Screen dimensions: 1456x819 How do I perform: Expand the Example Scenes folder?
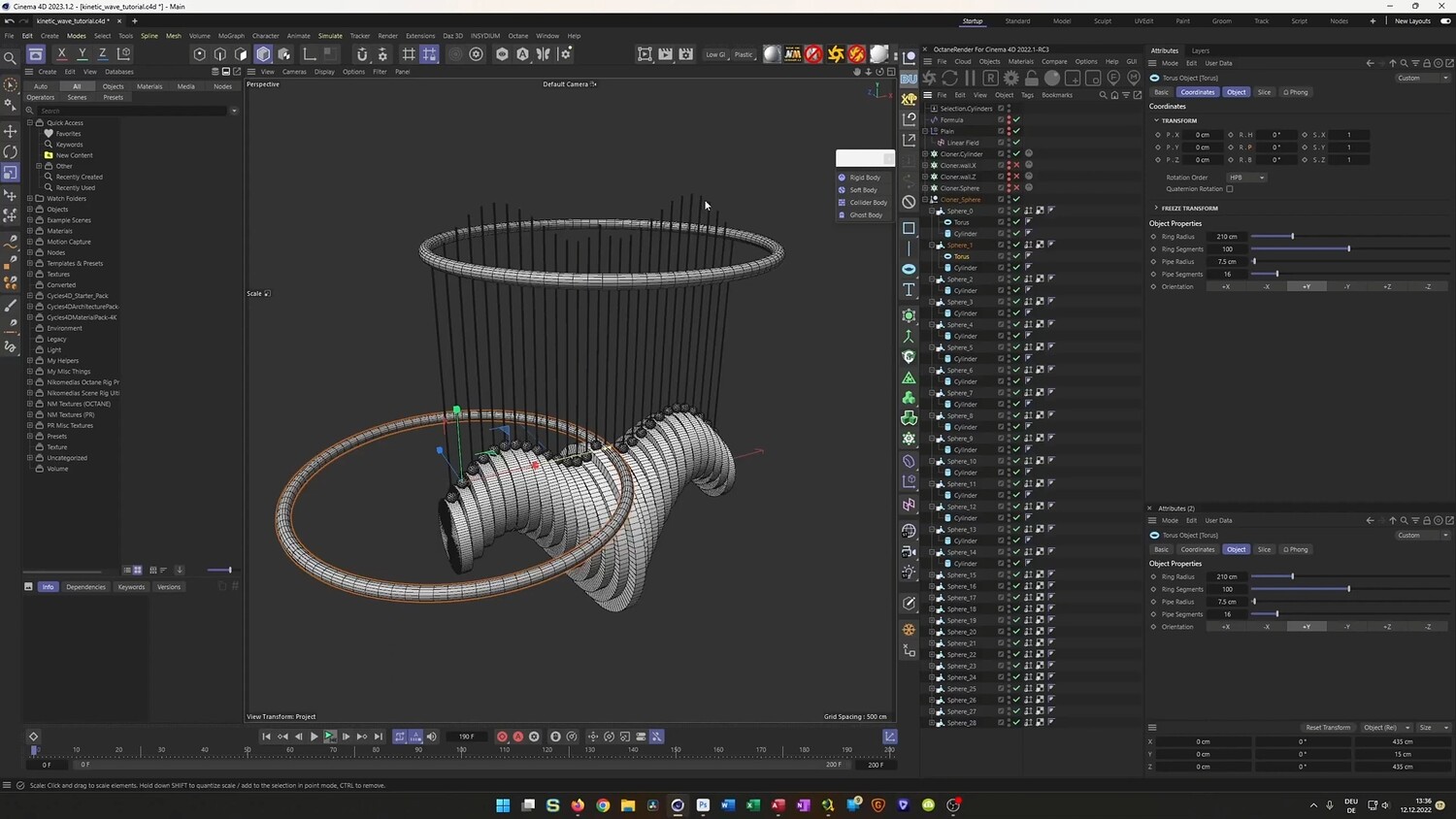click(30, 220)
